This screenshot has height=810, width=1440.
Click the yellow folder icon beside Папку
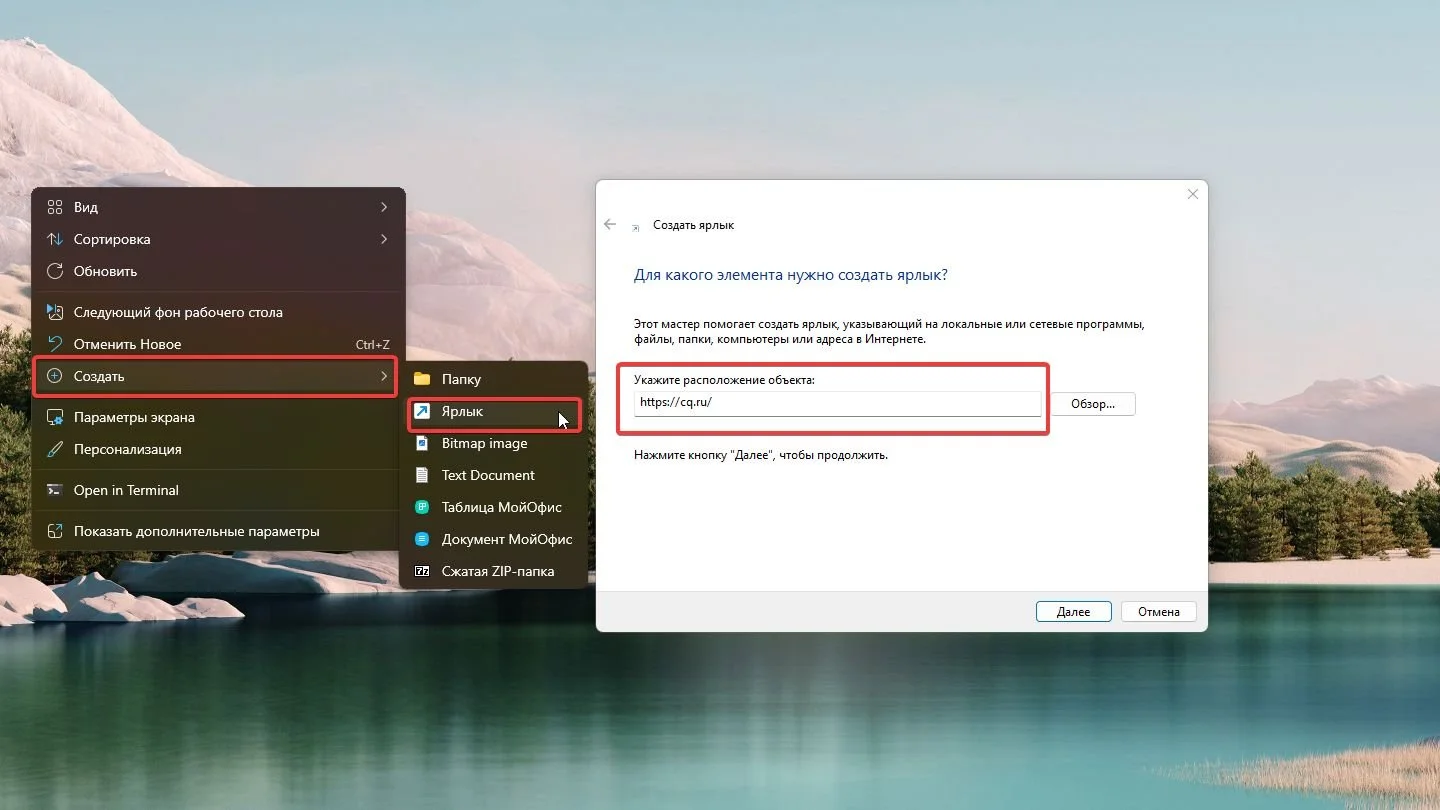[x=422, y=379]
